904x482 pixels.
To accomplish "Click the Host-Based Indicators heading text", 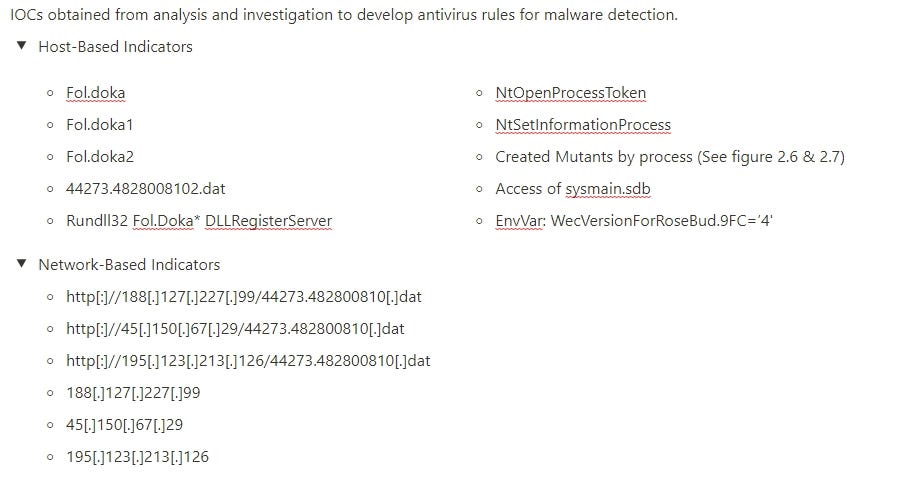I will 115,47.
